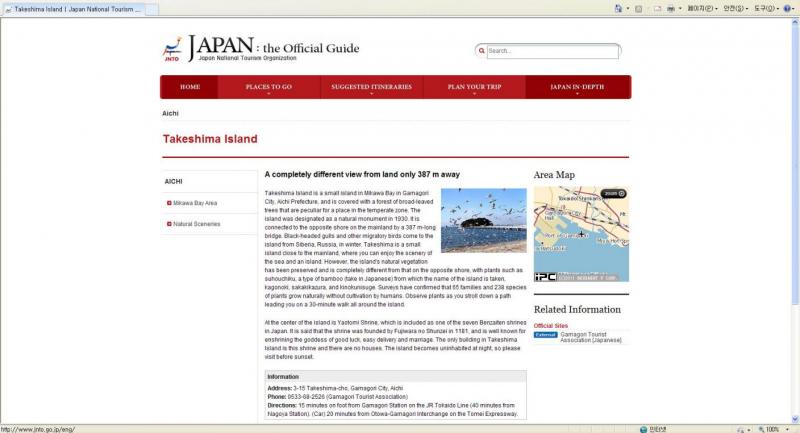Click the Takeshima Island seagull photo
This screenshot has height=433, width=800.
[x=483, y=220]
